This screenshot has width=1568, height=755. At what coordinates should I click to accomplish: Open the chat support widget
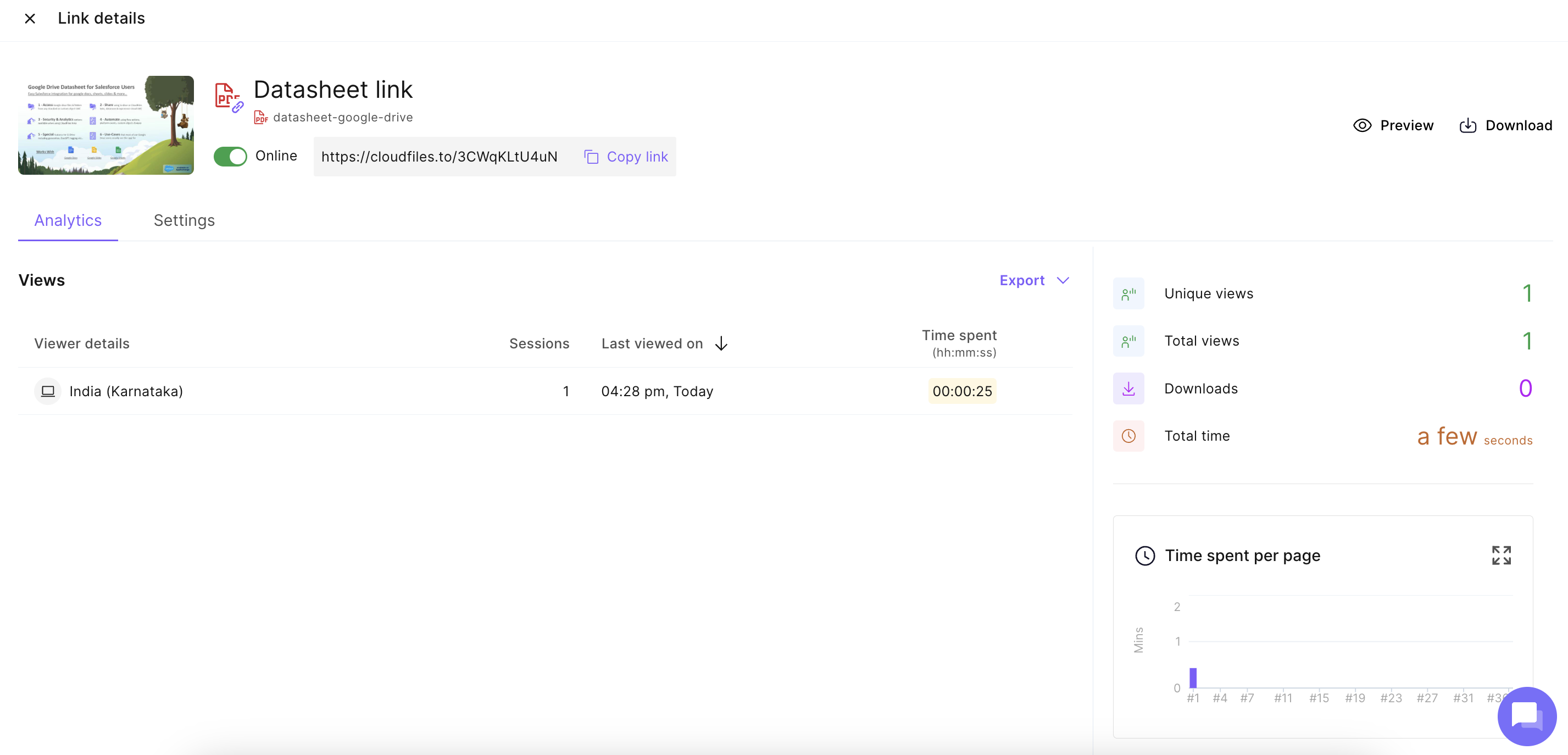coord(1527,716)
